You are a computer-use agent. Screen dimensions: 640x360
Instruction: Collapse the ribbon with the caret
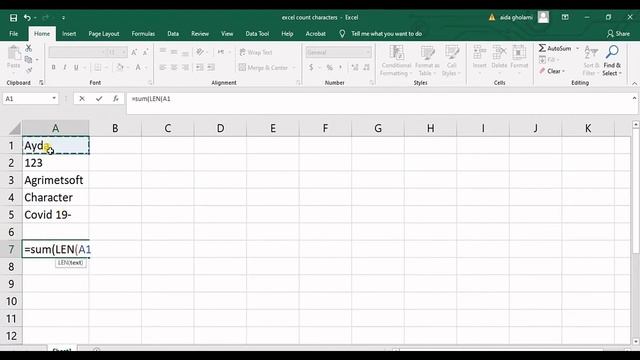coord(634,83)
